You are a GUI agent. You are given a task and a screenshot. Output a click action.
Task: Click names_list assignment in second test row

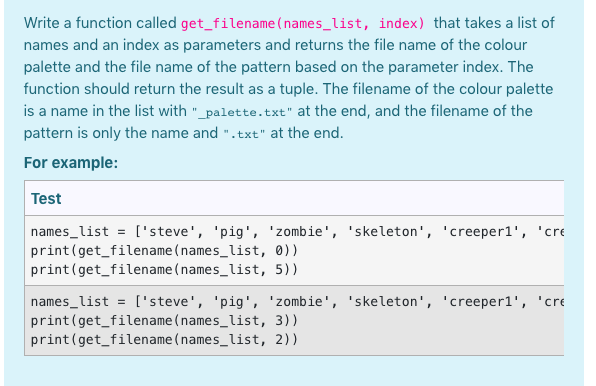pos(297,302)
